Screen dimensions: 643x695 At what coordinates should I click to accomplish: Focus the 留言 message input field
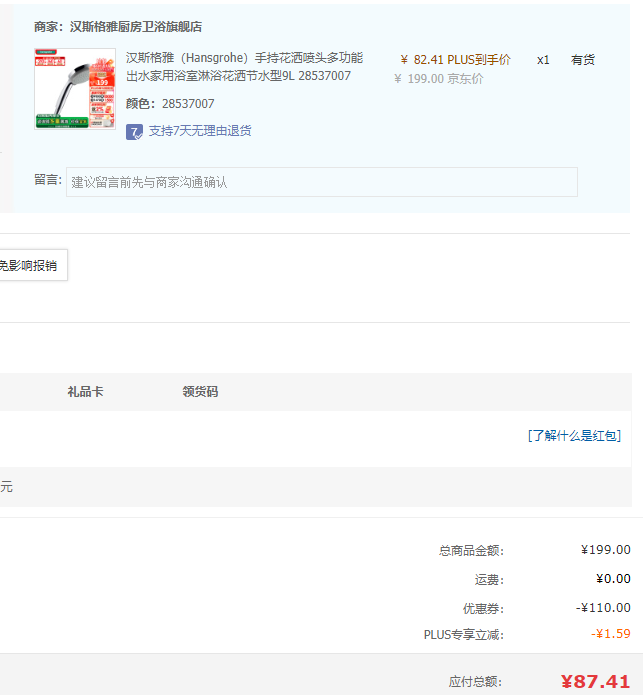click(x=322, y=182)
